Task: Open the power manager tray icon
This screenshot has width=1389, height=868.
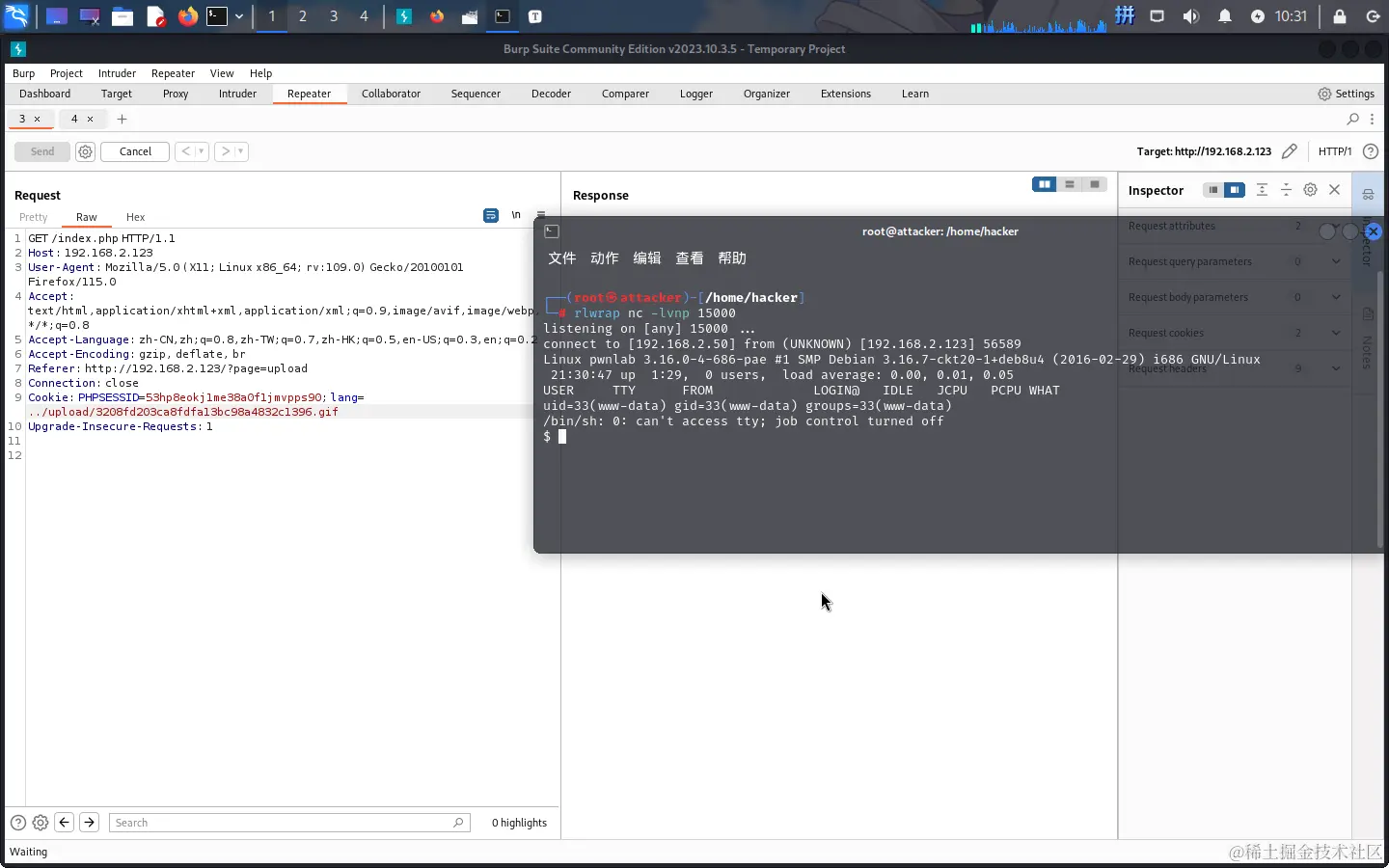Action: [1258, 16]
